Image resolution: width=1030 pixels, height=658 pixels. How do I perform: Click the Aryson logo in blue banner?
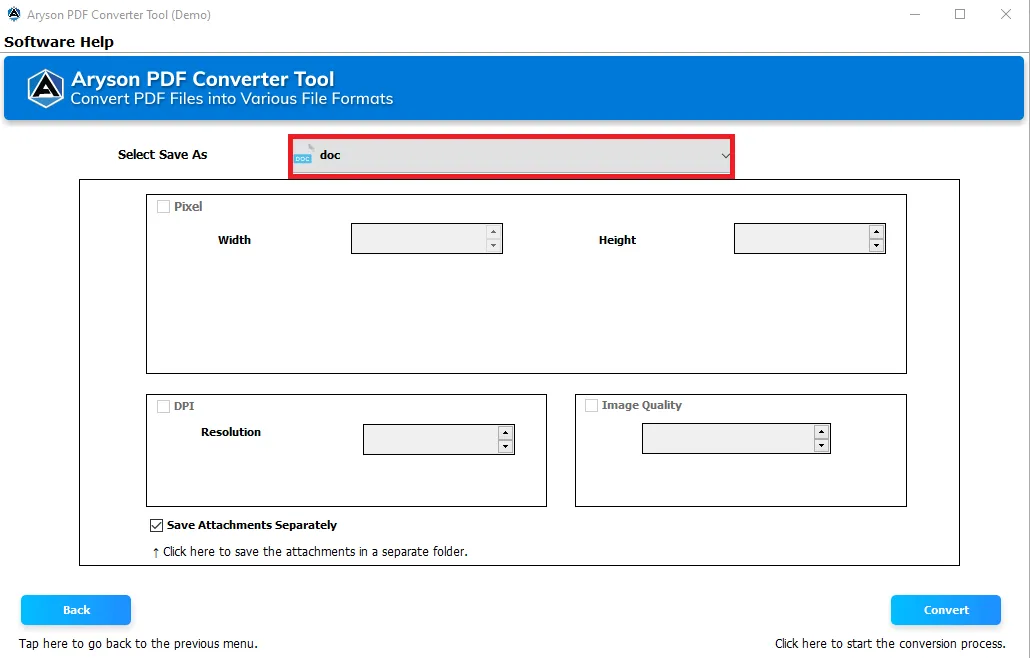click(x=45, y=88)
